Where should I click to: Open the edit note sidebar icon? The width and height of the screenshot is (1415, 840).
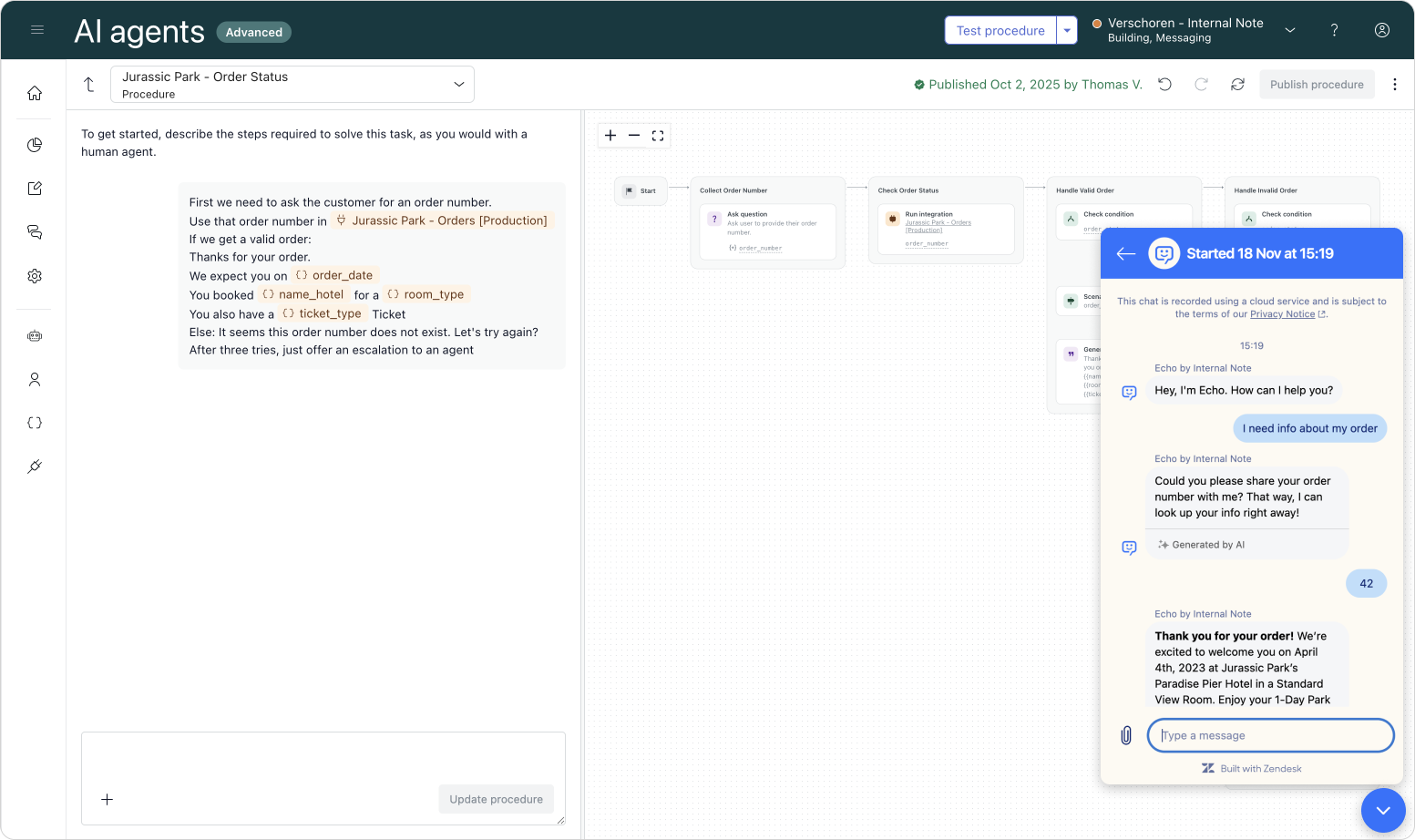click(35, 189)
